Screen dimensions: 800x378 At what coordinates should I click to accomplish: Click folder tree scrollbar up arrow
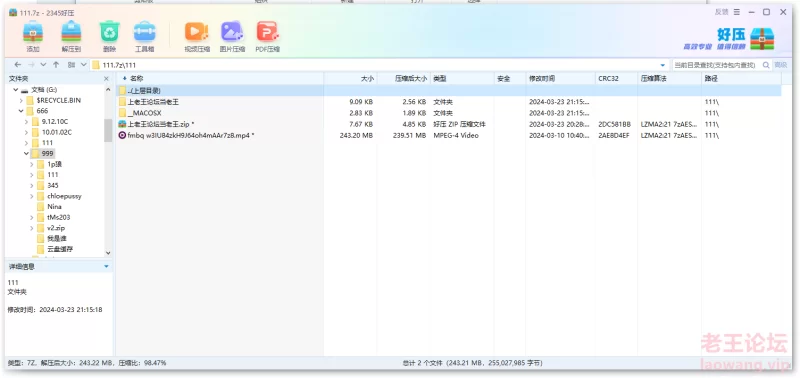[108, 90]
